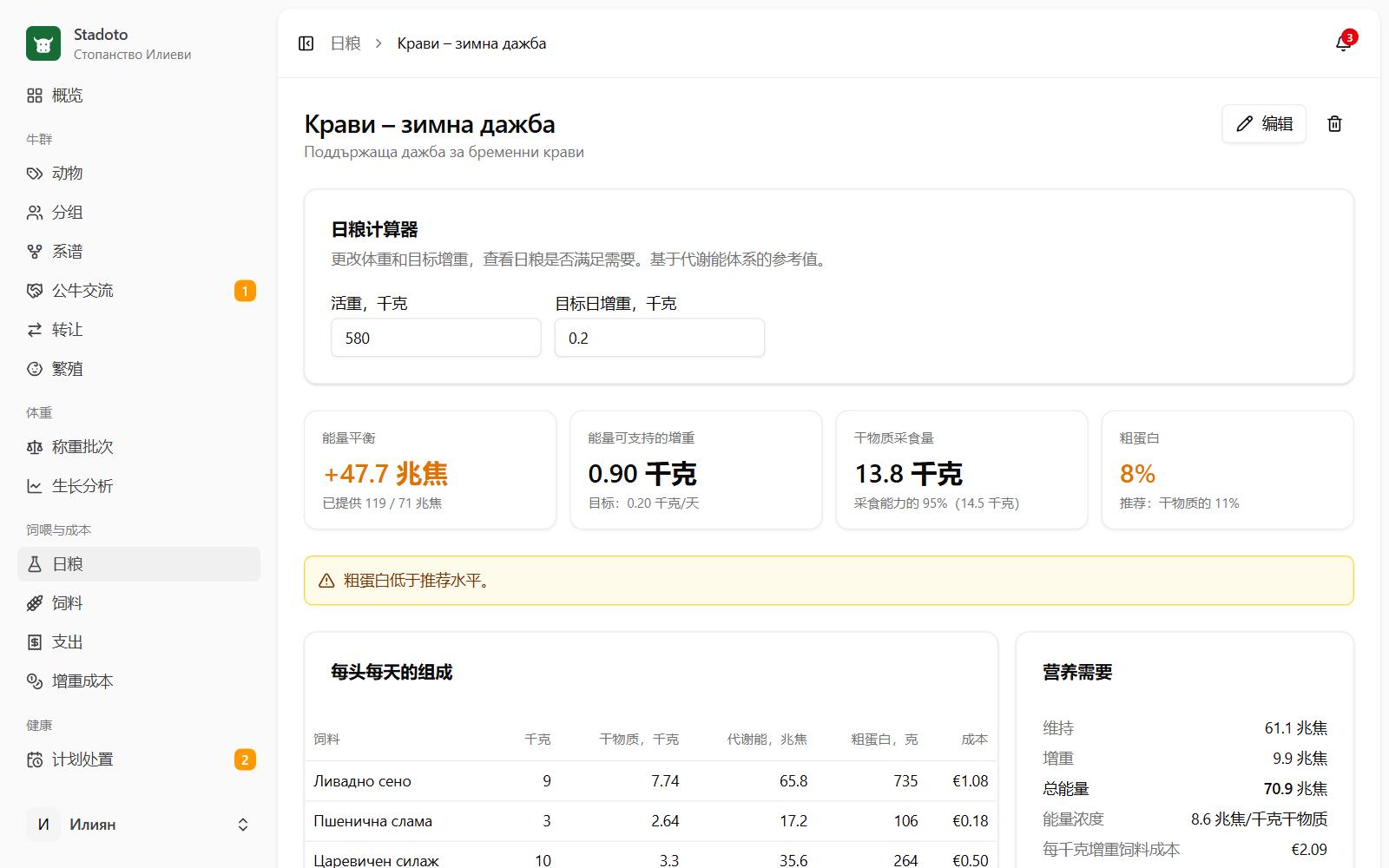Go to 分组 groups page
Screen dimensions: 1389x868
click(139, 213)
